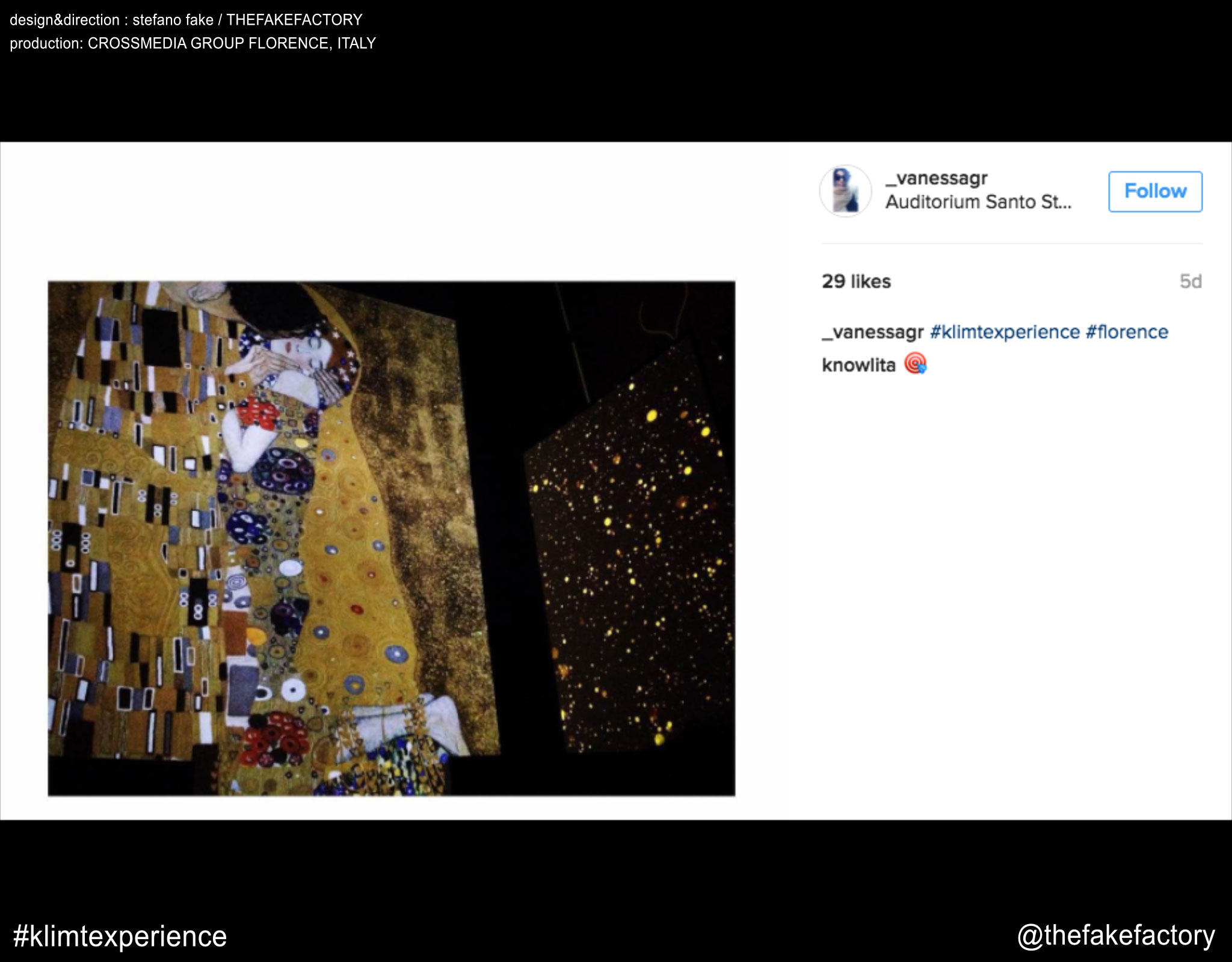The width and height of the screenshot is (1232, 962).
Task: Open the #klimtexperience hashtag in caption
Action: point(1005,332)
